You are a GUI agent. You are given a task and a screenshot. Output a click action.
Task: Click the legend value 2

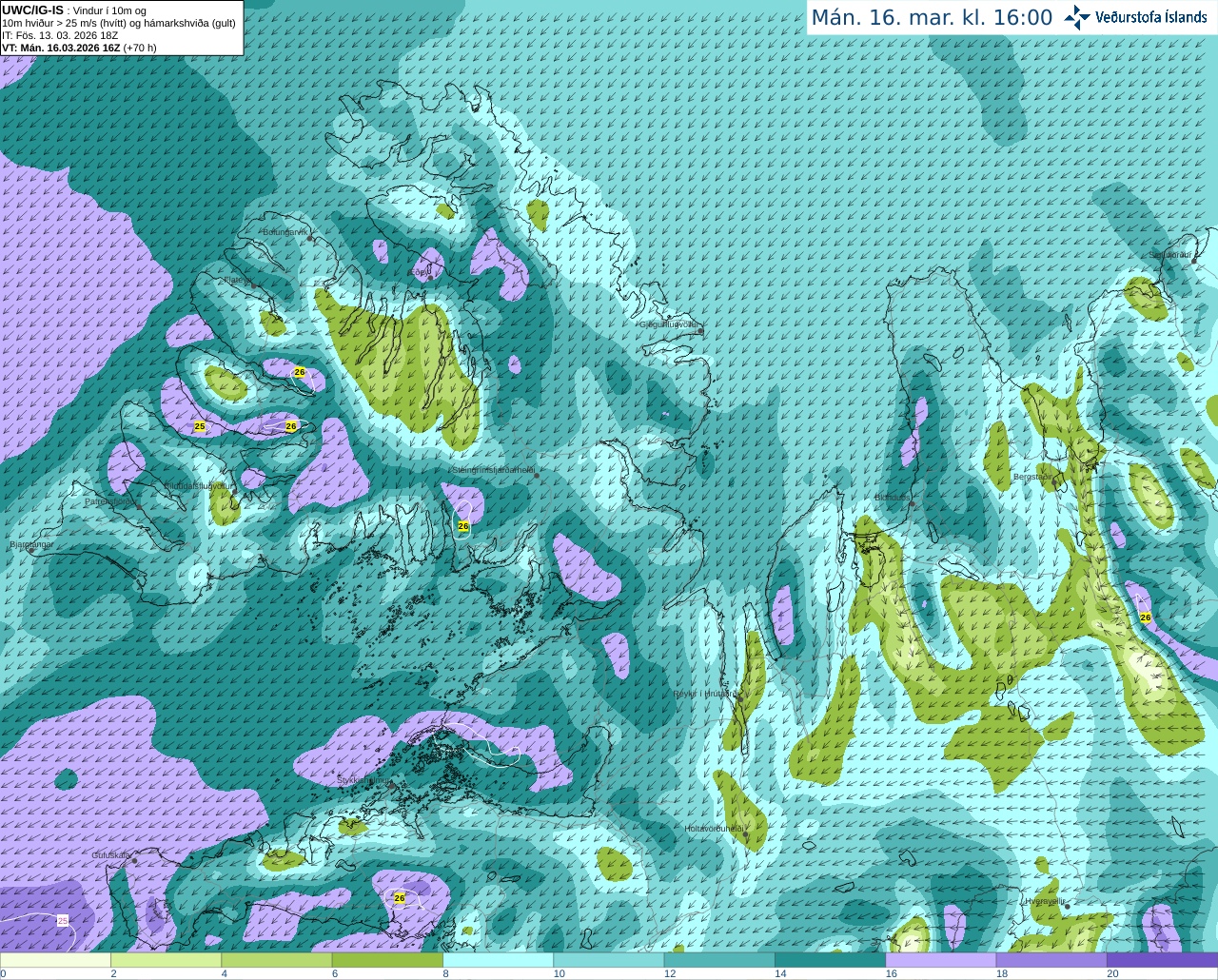[113, 973]
